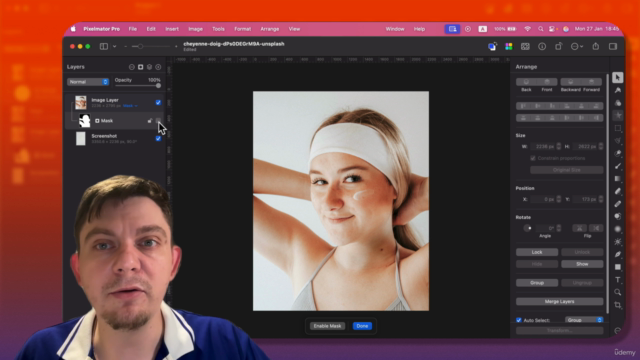Select the Gradient fill tool
The height and width of the screenshot is (360, 640).
pyautogui.click(x=618, y=179)
